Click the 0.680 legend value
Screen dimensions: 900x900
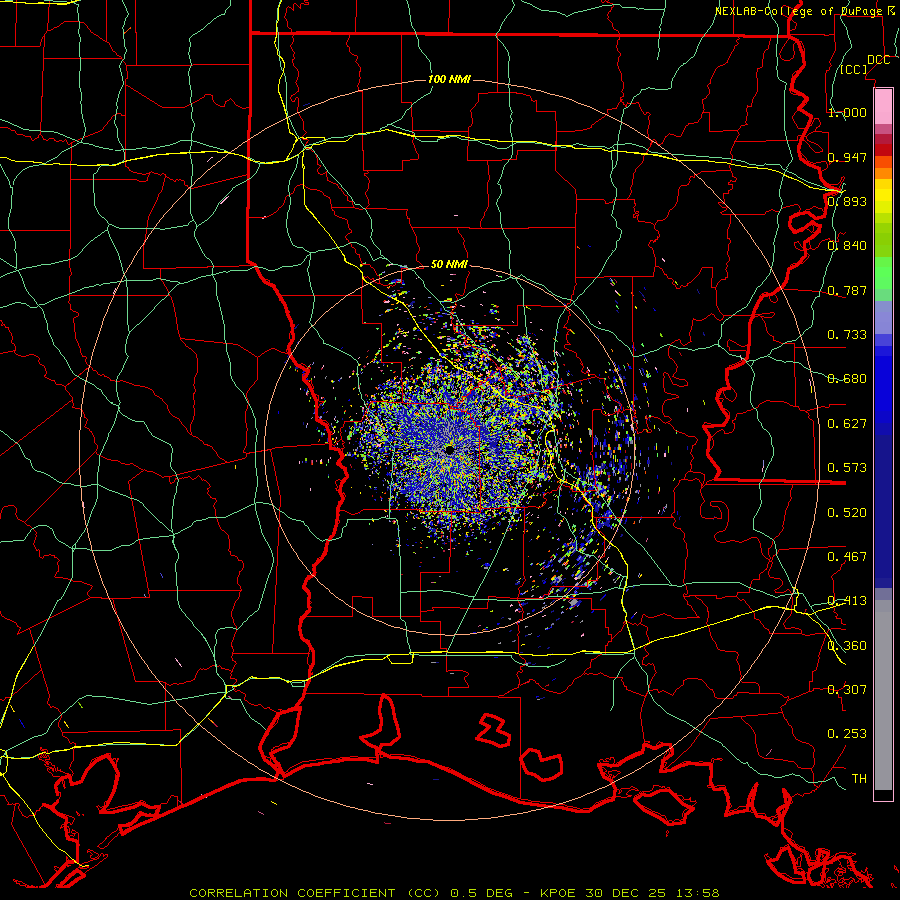[x=847, y=379]
